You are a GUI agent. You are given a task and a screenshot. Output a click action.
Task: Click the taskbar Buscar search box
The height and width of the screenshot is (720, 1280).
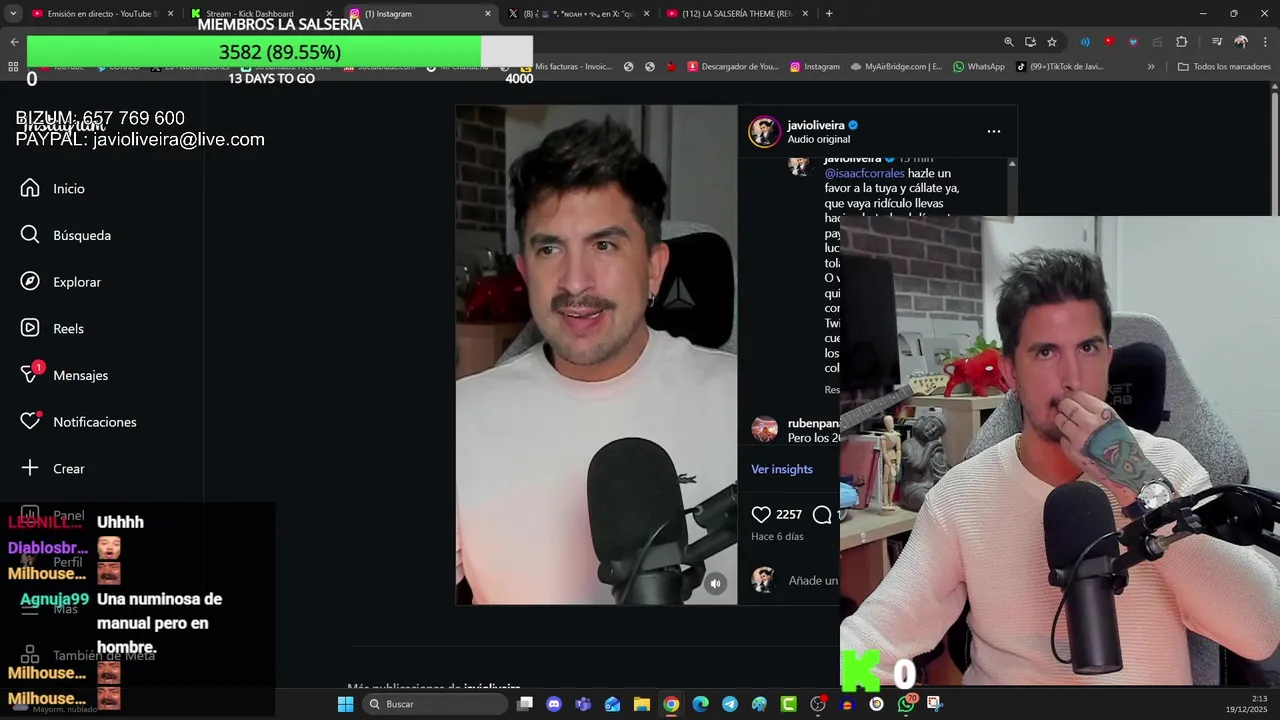[x=435, y=704]
